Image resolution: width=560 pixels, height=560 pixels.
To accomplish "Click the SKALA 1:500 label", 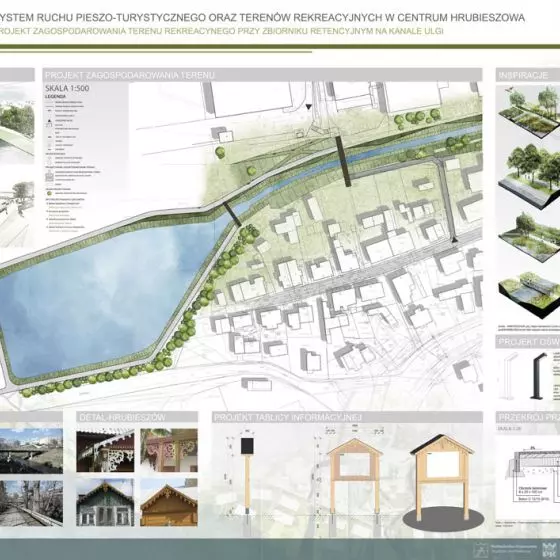I will click(67, 88).
